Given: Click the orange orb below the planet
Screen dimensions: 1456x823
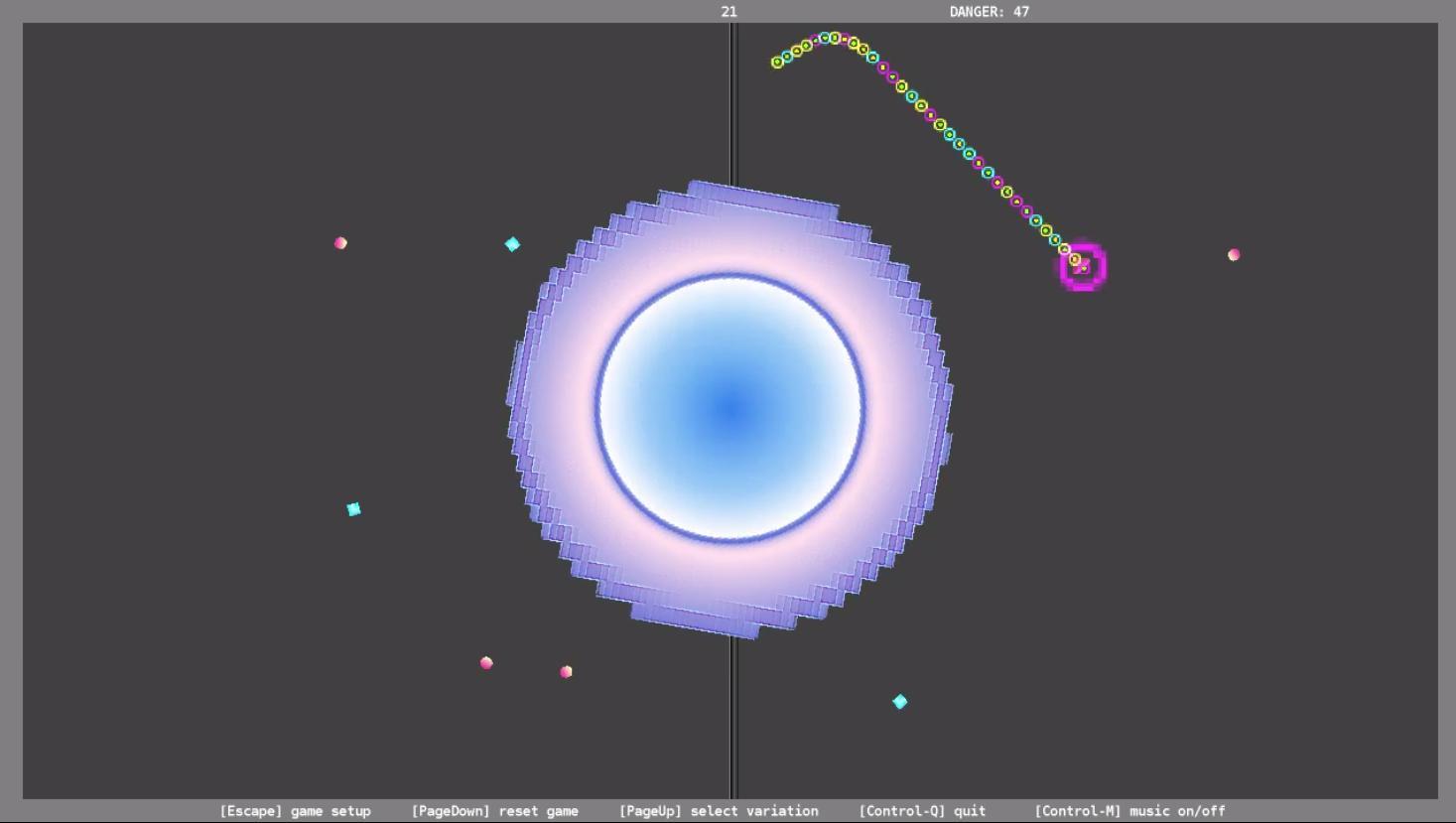Looking at the screenshot, I should coord(567,672).
